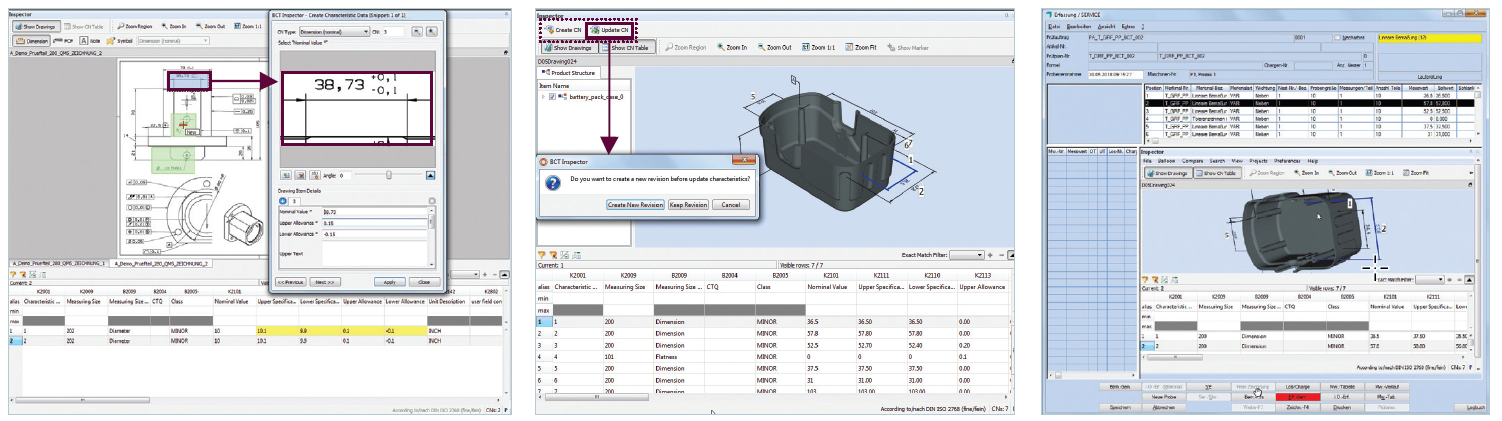This screenshot has width=1502, height=421.
Task: Select PCF mode in the left Inspector window
Action: (x=63, y=41)
